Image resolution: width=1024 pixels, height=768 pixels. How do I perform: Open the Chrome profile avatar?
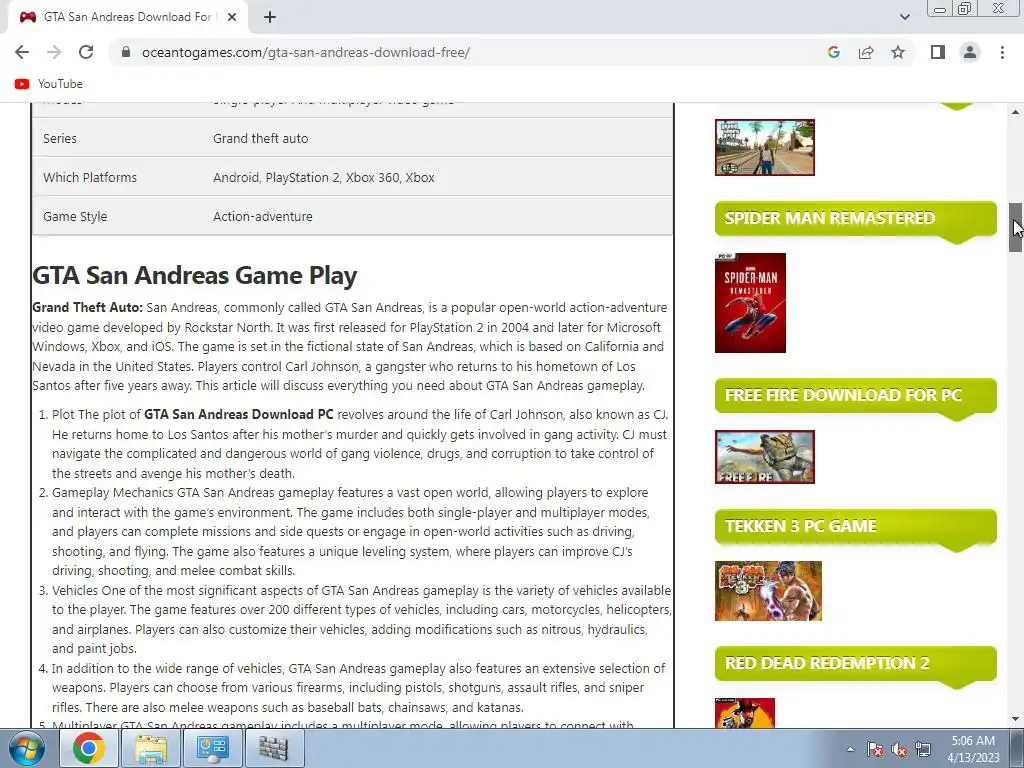[x=970, y=52]
